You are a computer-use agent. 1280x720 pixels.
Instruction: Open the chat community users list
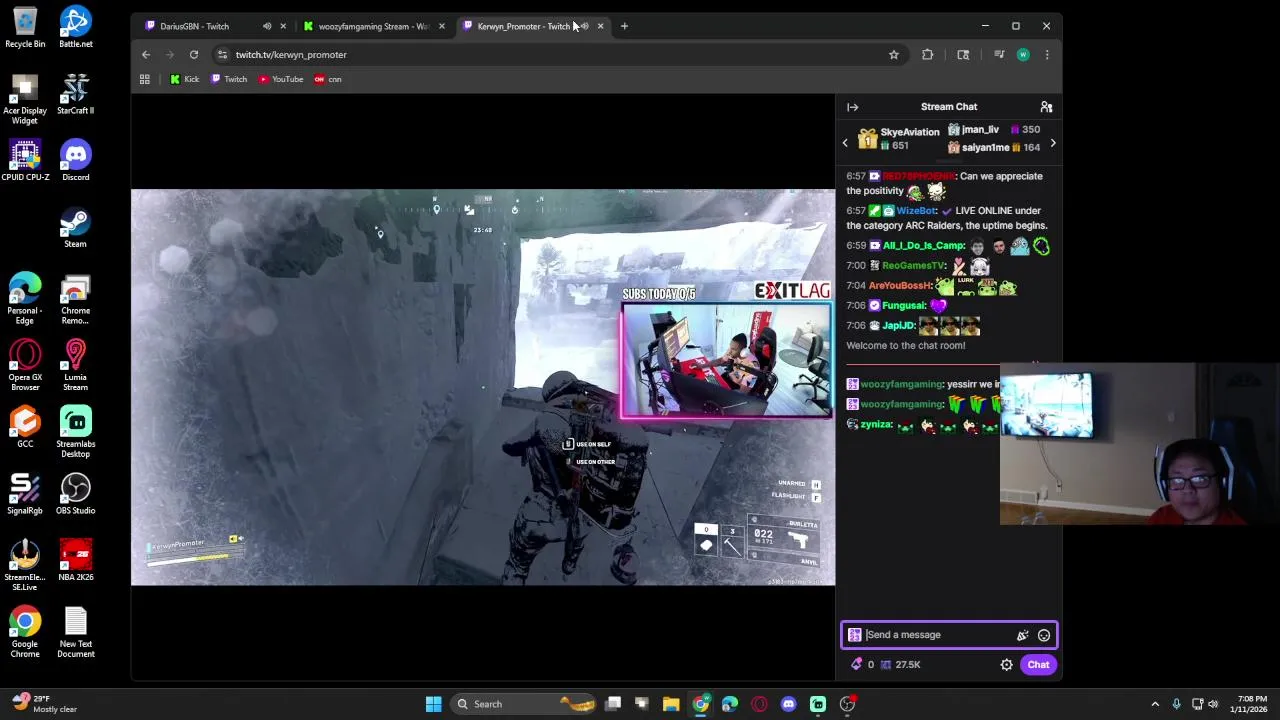coord(1046,107)
